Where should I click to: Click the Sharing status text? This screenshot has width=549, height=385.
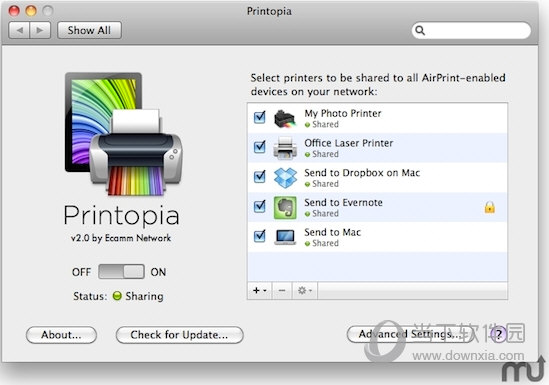pyautogui.click(x=144, y=296)
